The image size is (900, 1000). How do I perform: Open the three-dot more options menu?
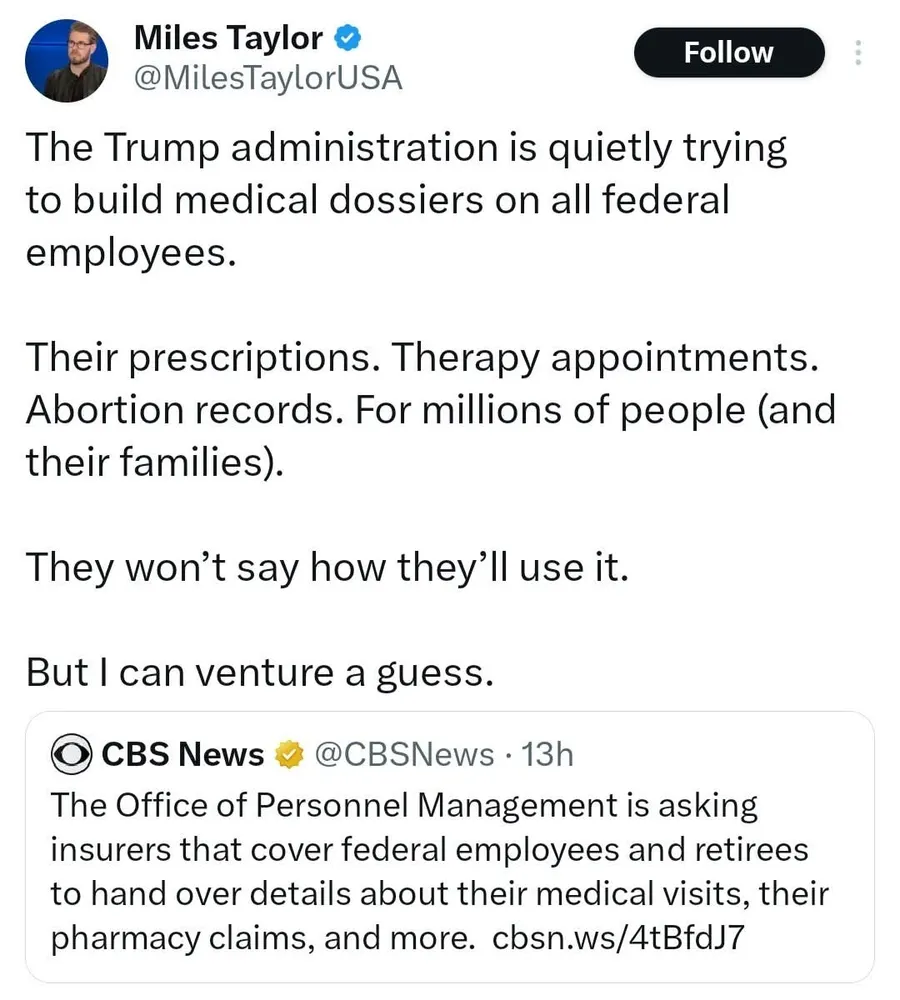click(857, 53)
